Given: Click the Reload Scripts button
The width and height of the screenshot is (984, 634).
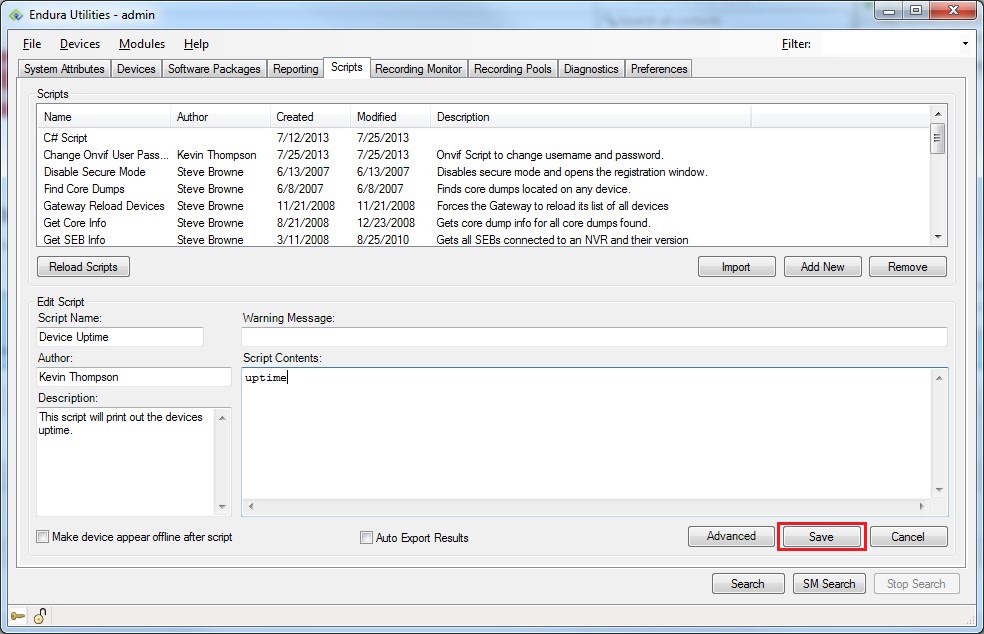Looking at the screenshot, I should click(83, 266).
